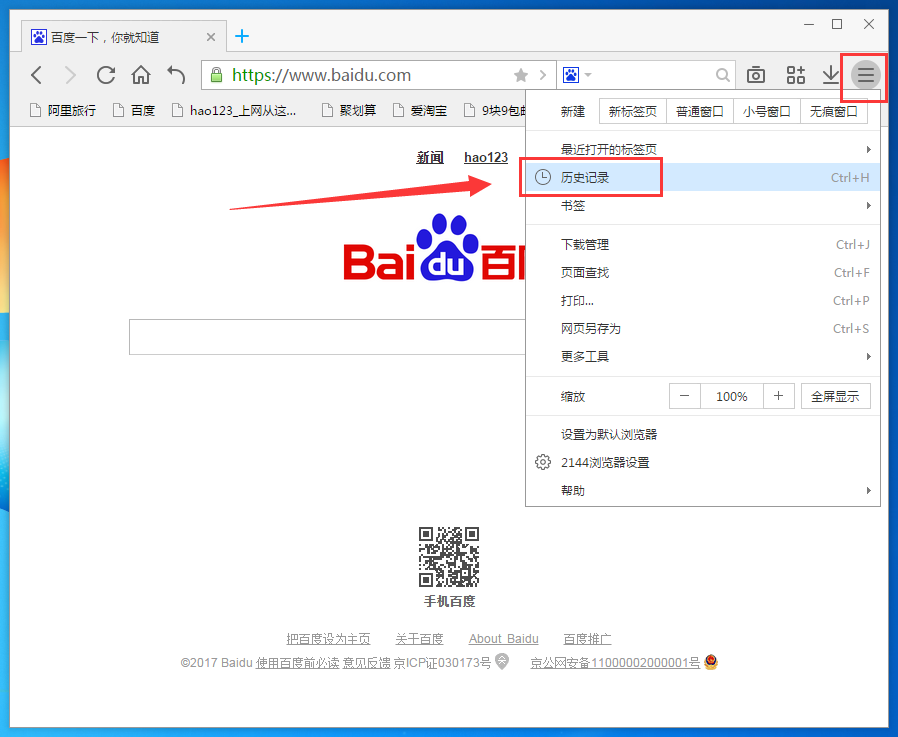Expand the search engine dropdown arrow

coord(588,75)
